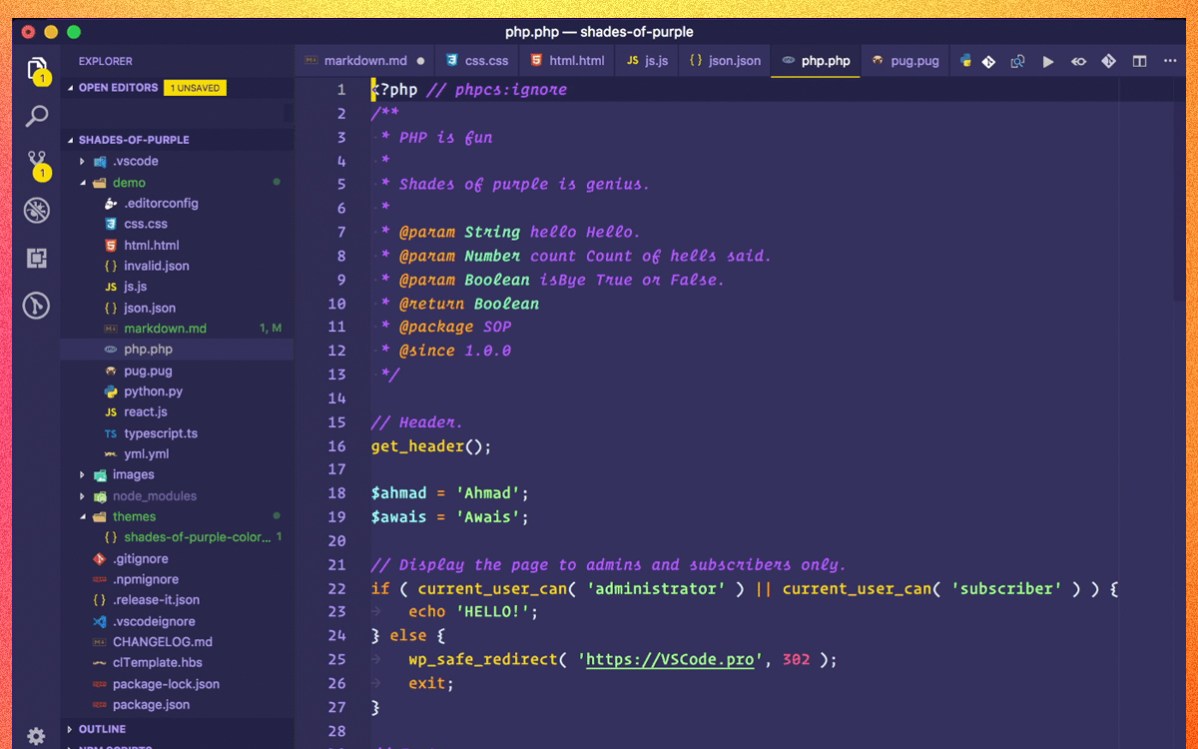Click the '@since 1.0.0' comment line

(x=455, y=351)
